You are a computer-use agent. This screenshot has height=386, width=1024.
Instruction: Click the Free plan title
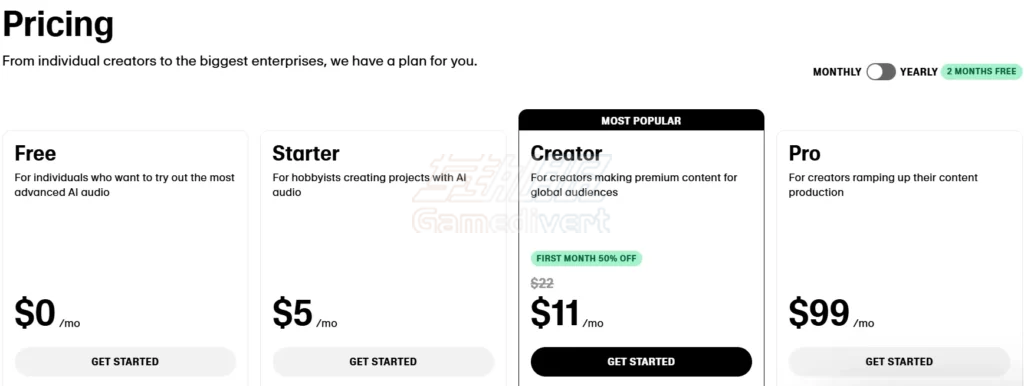click(35, 153)
